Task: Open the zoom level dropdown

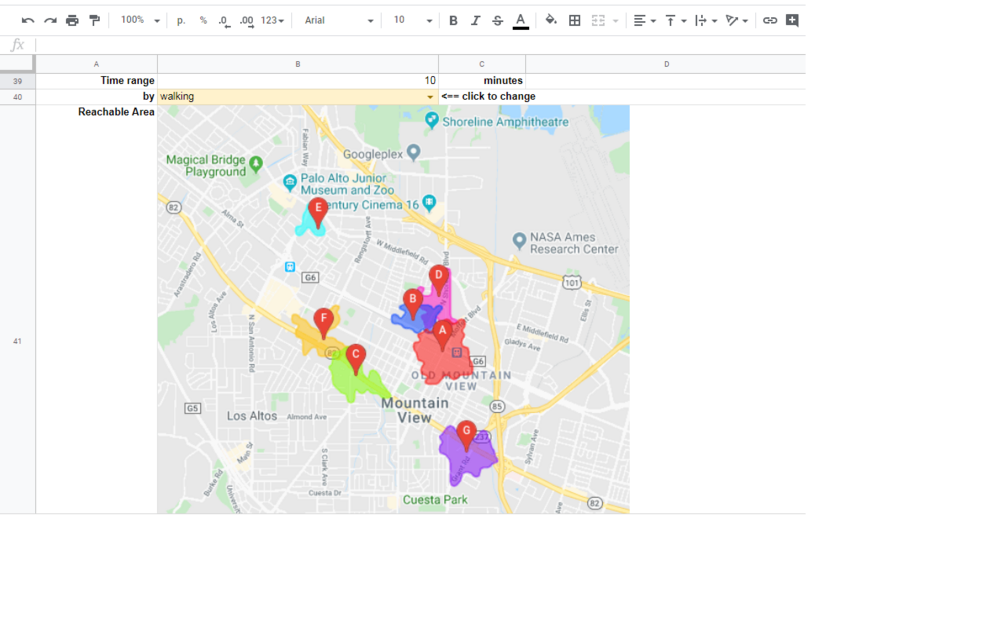Action: pyautogui.click(x=140, y=21)
